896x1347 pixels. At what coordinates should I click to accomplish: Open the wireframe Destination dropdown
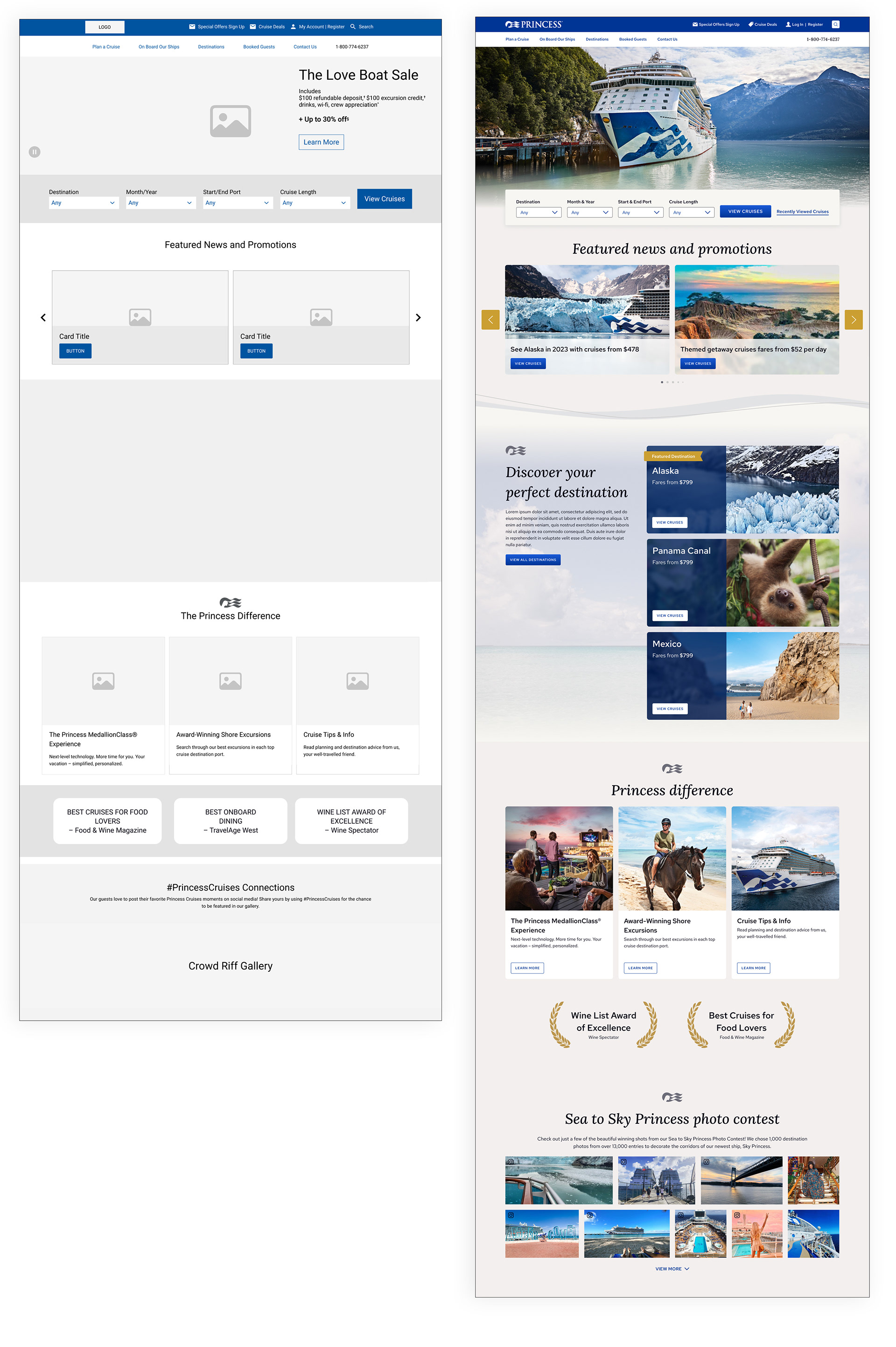coord(84,203)
